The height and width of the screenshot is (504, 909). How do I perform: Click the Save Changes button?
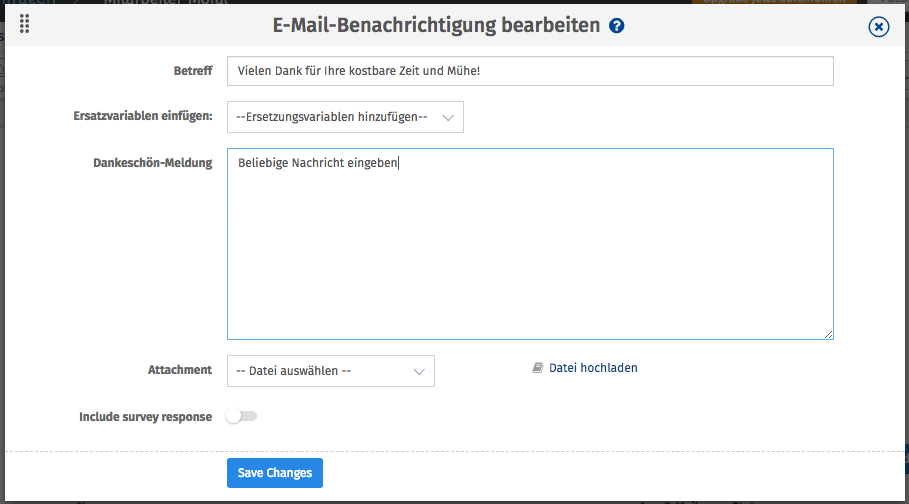275,473
